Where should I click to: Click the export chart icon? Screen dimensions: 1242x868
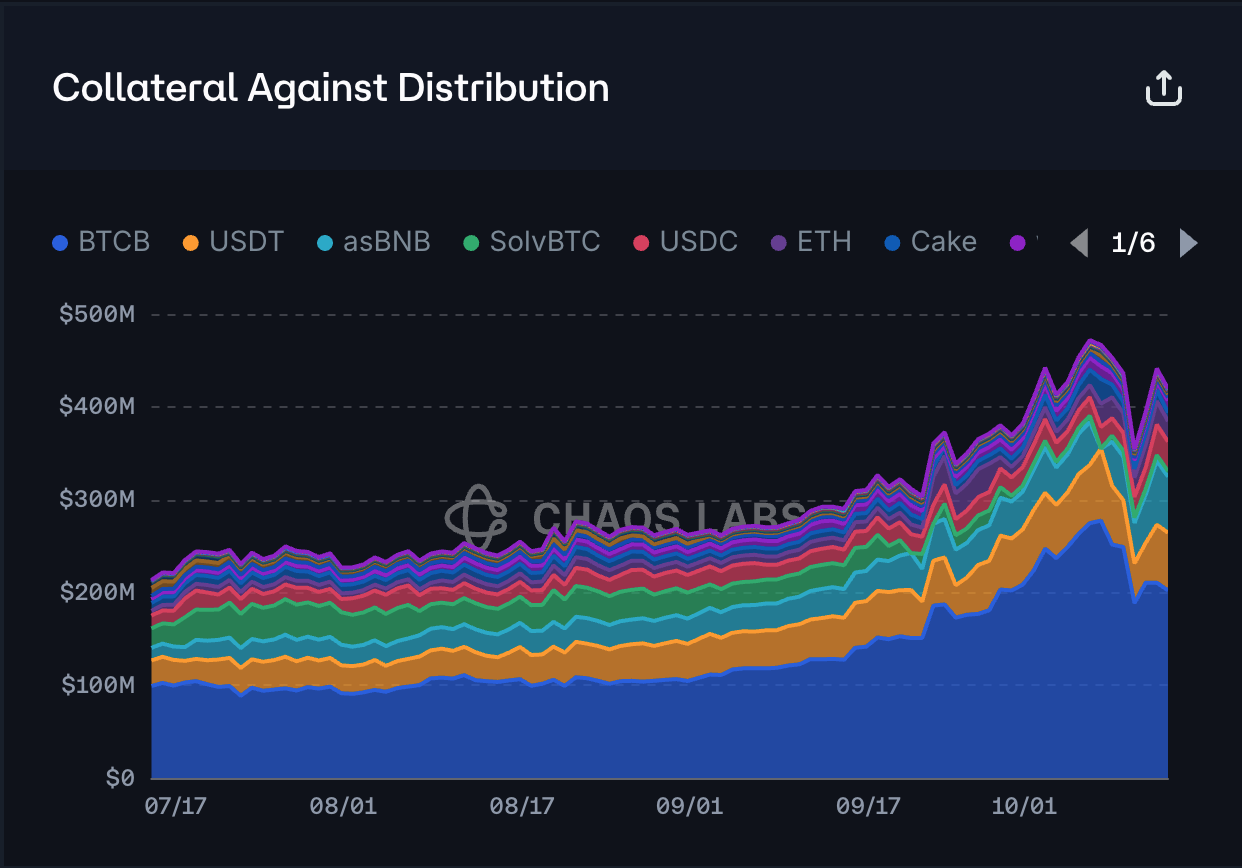click(x=1163, y=89)
